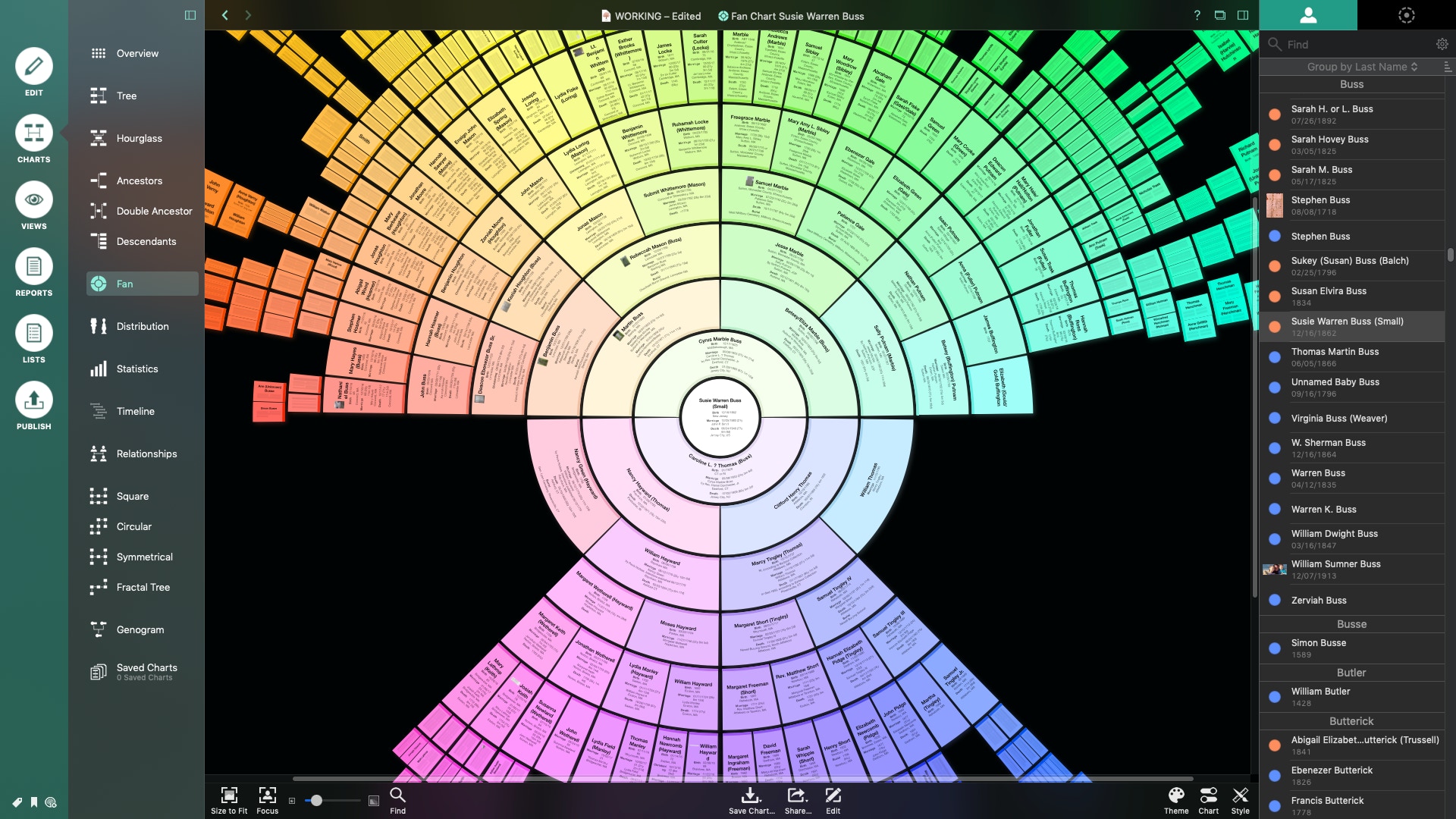Open help with the question mark icon
1456x819 pixels.
click(x=1197, y=15)
